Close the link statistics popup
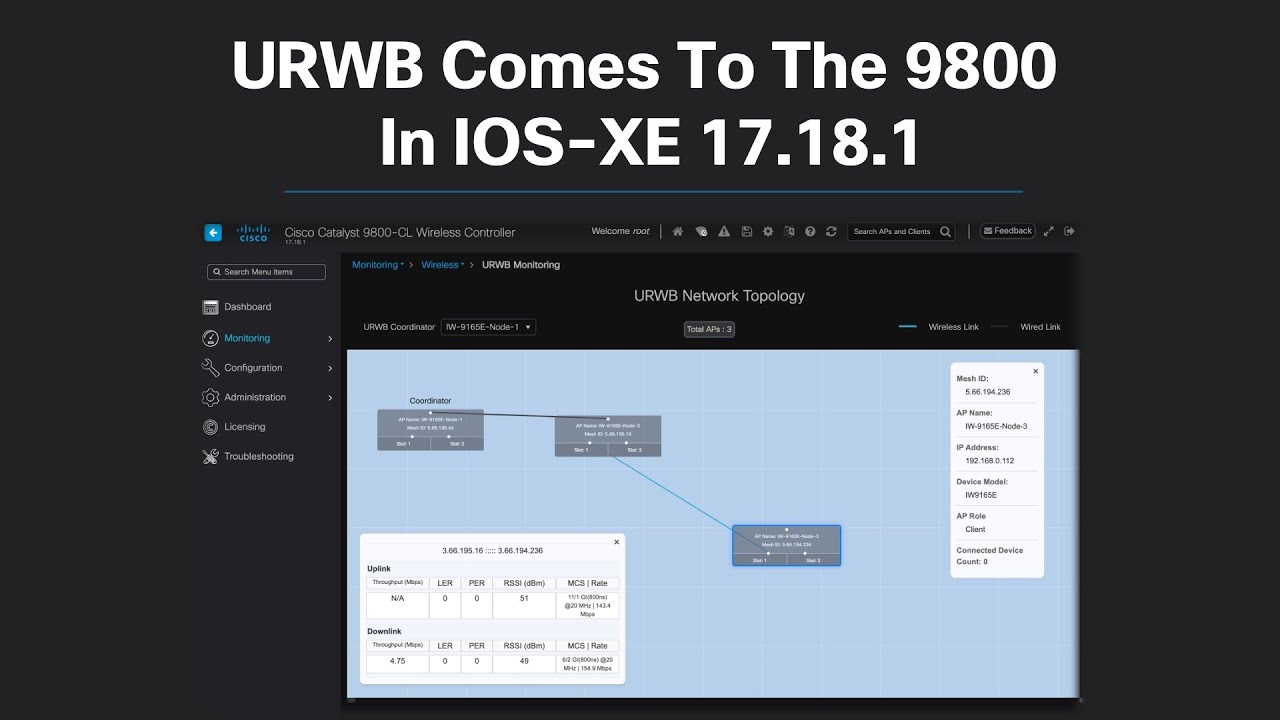The image size is (1280, 720). click(x=616, y=542)
